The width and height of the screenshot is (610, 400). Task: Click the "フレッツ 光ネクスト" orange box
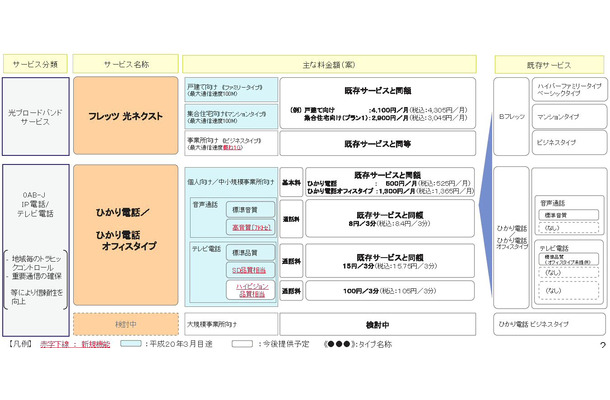(x=126, y=116)
